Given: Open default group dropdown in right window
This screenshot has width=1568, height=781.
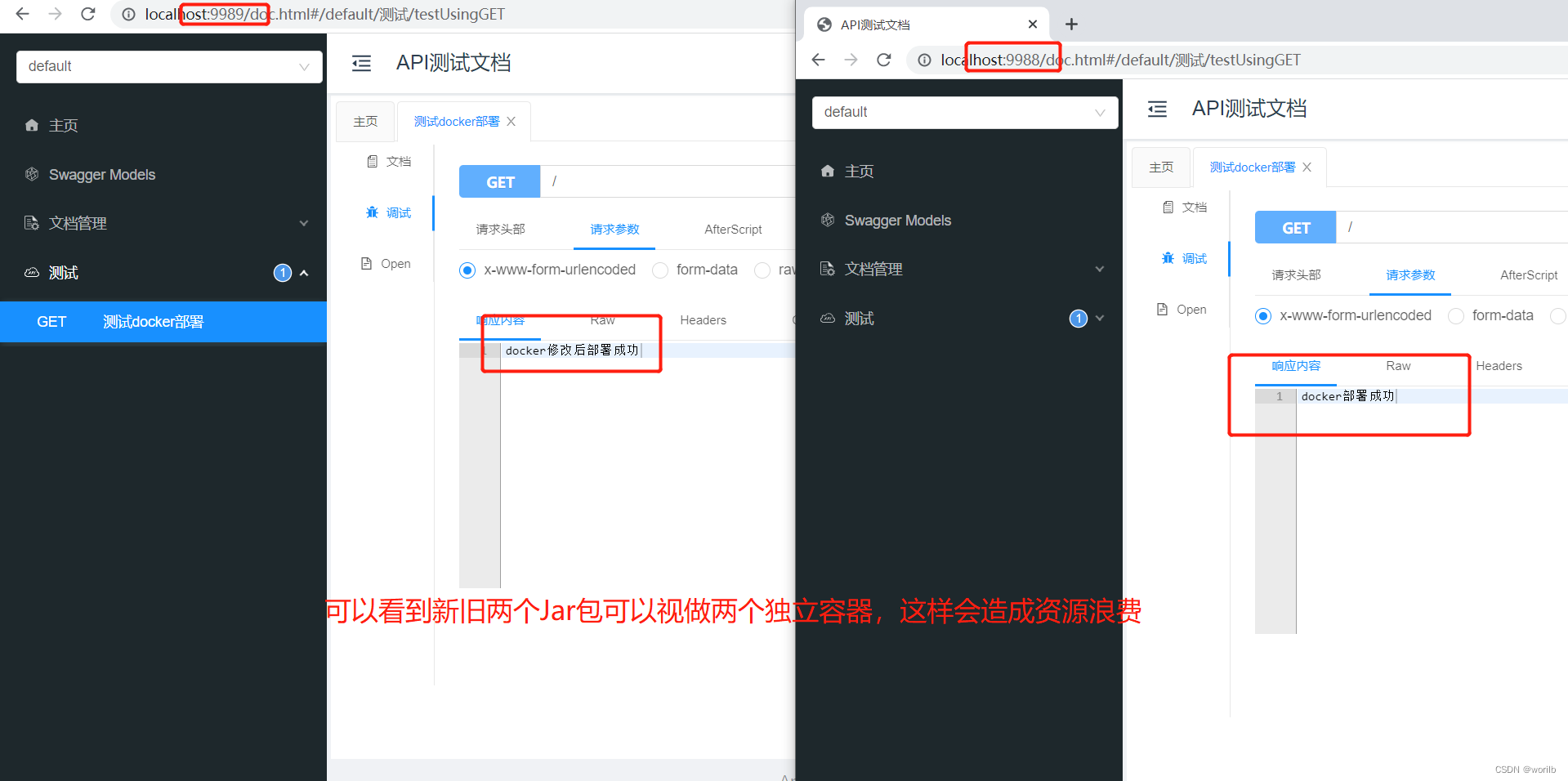Looking at the screenshot, I should pos(965,112).
